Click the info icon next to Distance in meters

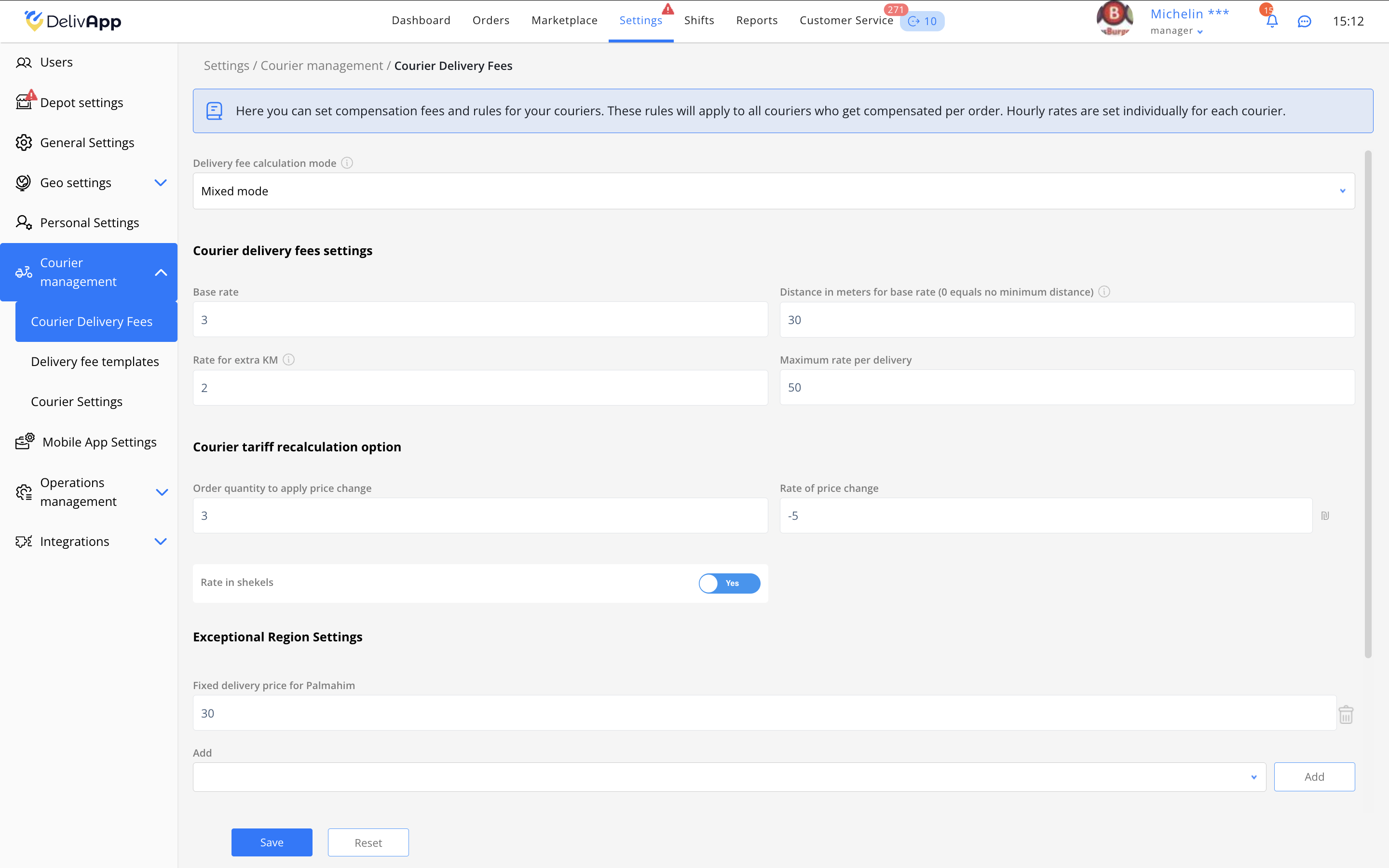point(1104,292)
